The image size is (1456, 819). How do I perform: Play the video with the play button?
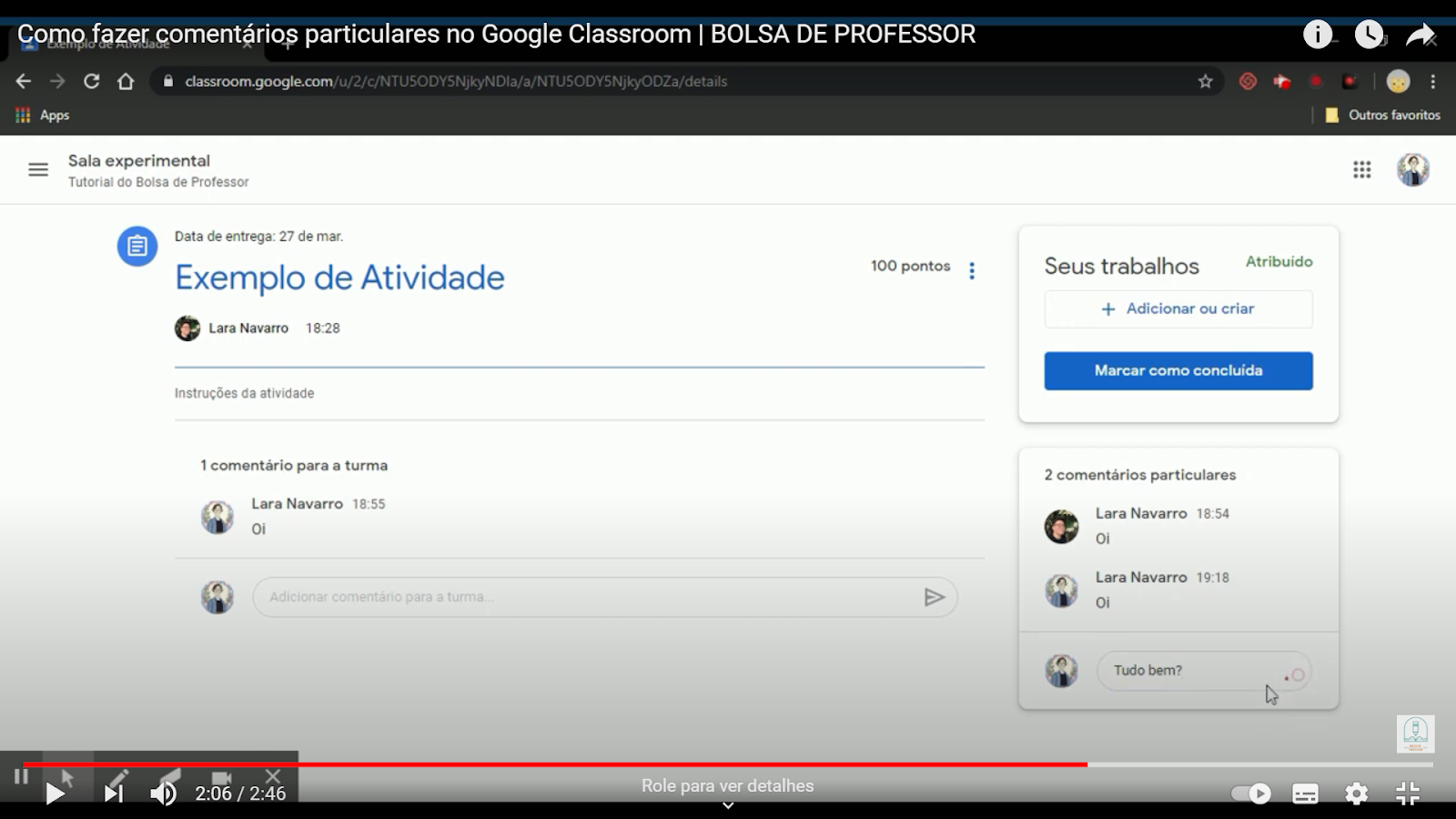55,794
